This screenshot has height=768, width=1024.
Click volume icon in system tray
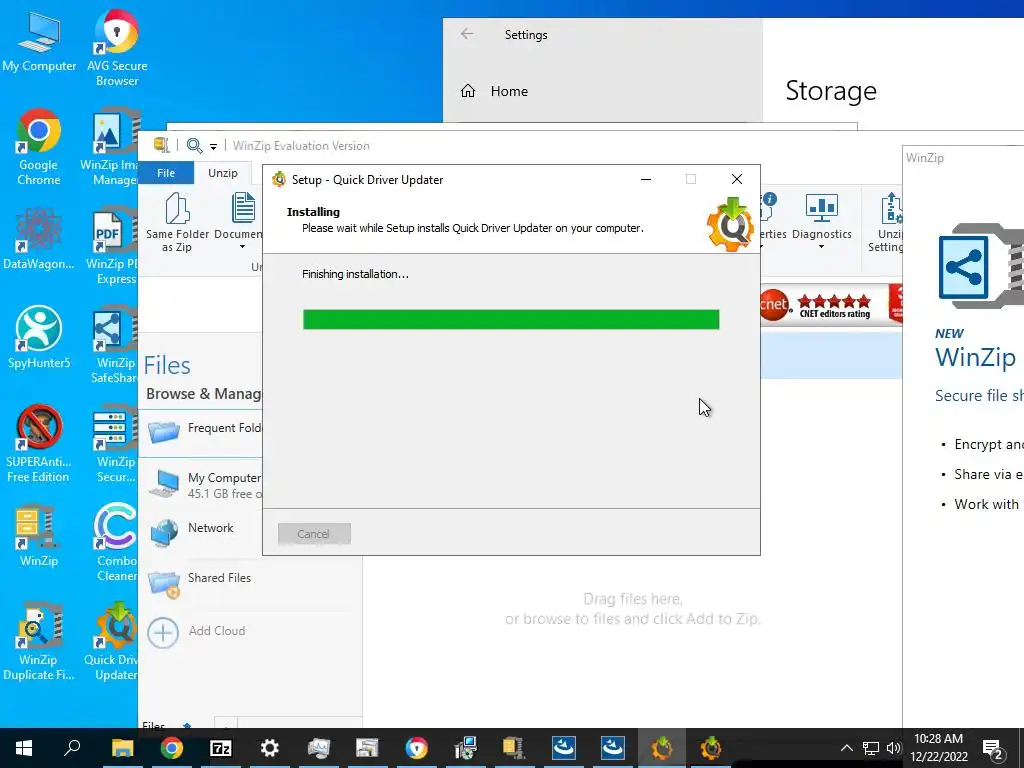pyautogui.click(x=894, y=748)
